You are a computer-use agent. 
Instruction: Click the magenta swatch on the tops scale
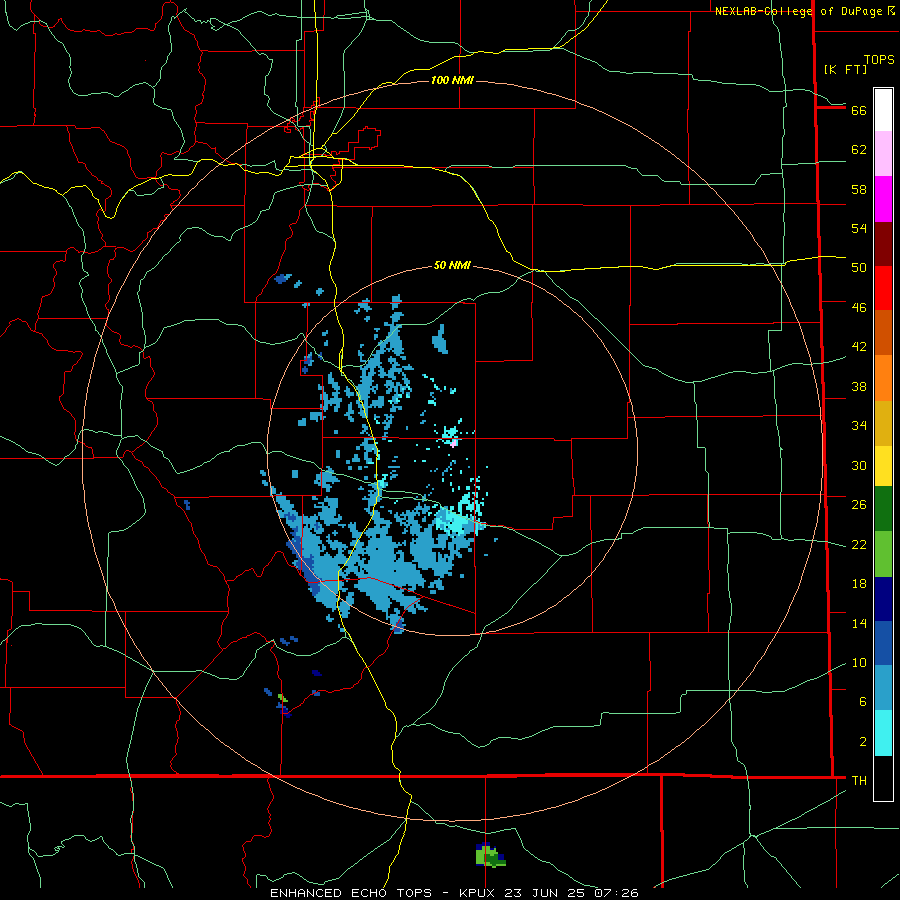pos(883,199)
